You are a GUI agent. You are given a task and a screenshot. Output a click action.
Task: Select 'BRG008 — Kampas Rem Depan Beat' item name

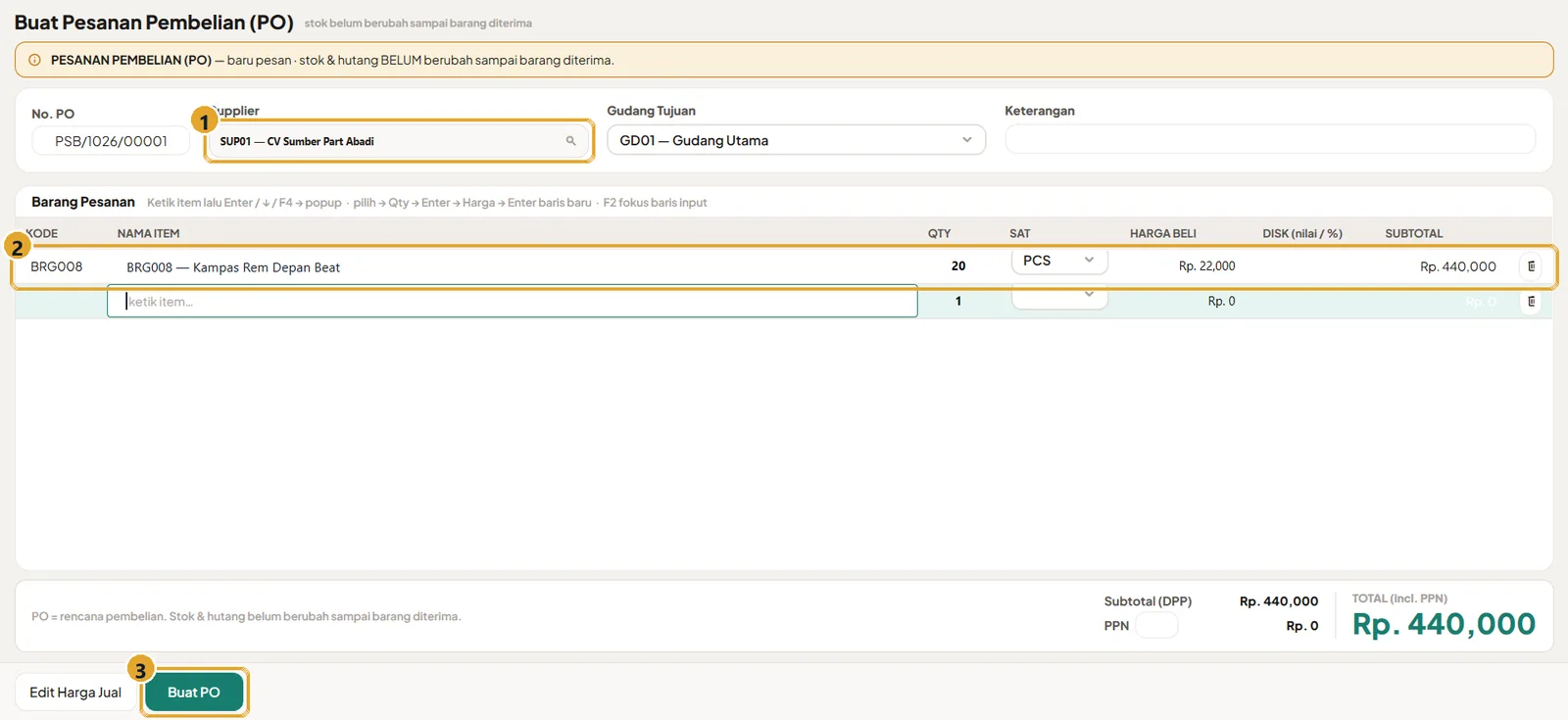233,267
